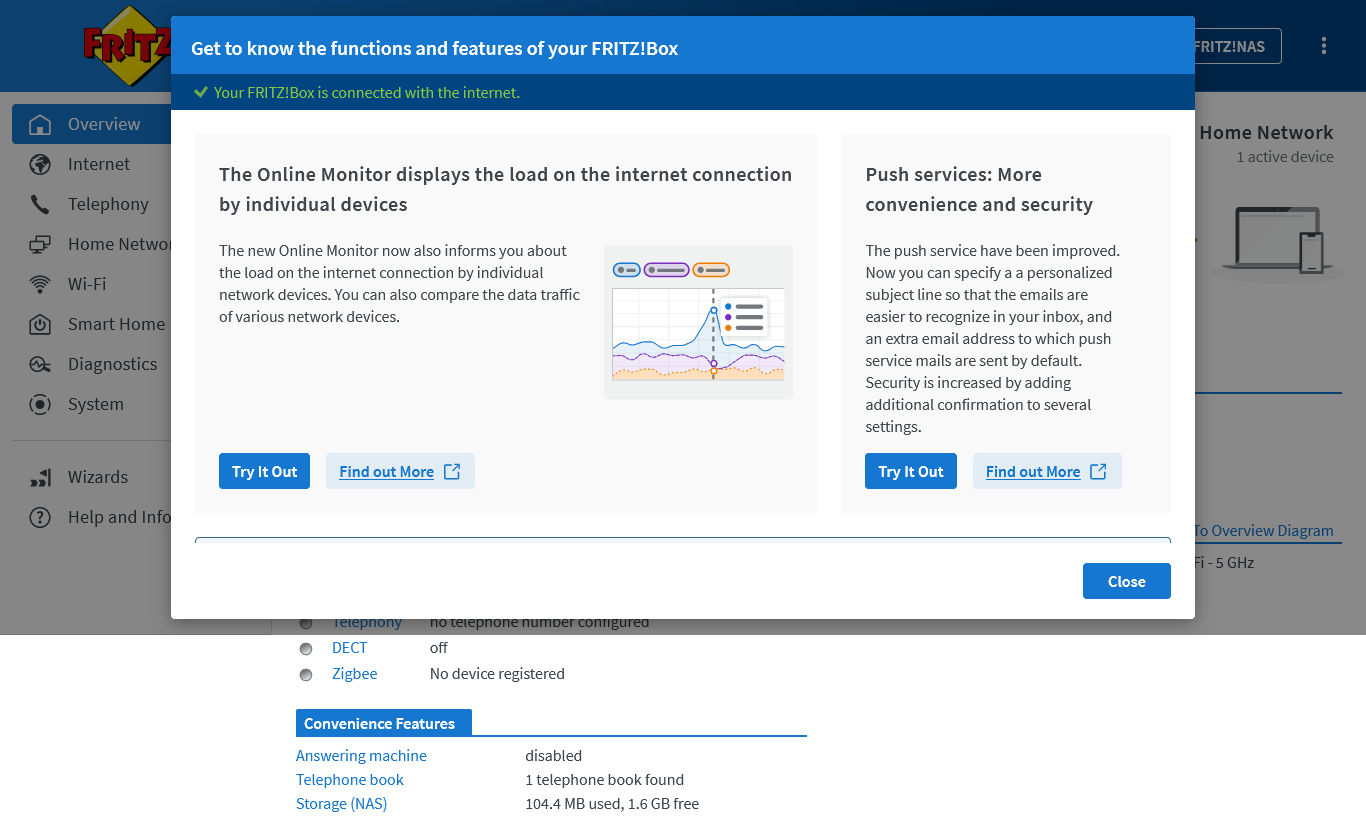Click the Answering machine 'disabled' status
Viewport: 1366px width, 837px height.
click(x=554, y=756)
